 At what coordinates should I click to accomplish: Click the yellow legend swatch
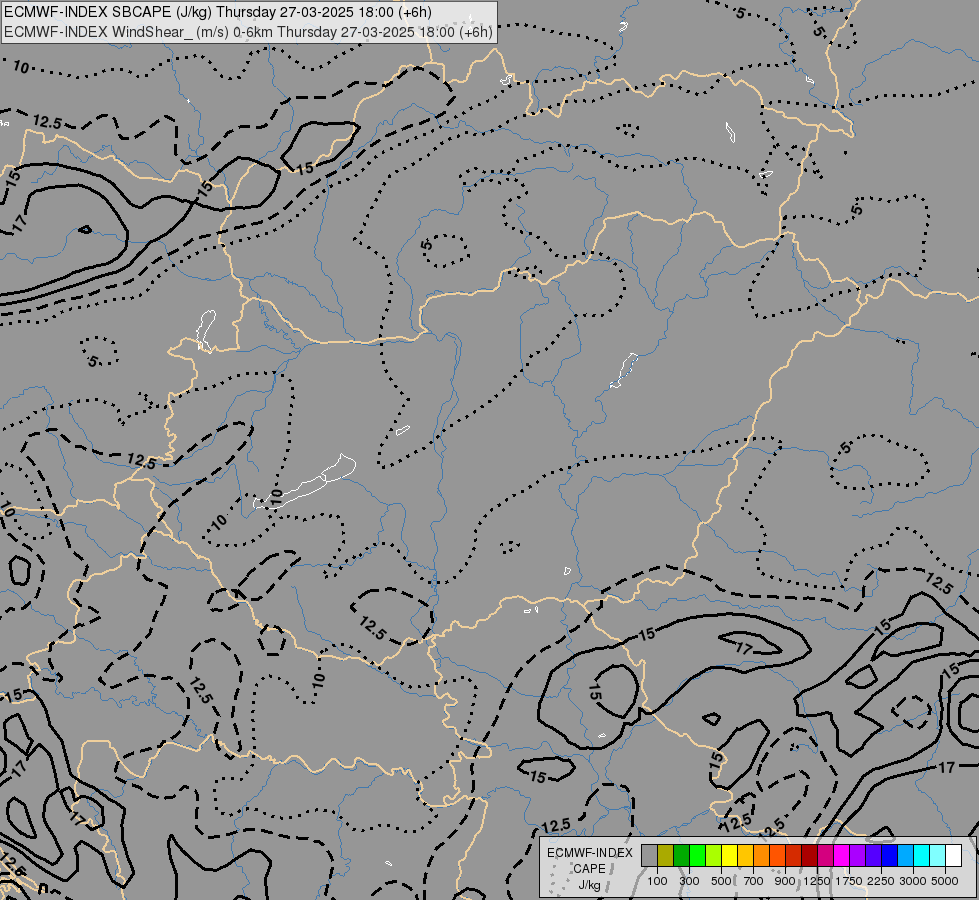[x=730, y=856]
